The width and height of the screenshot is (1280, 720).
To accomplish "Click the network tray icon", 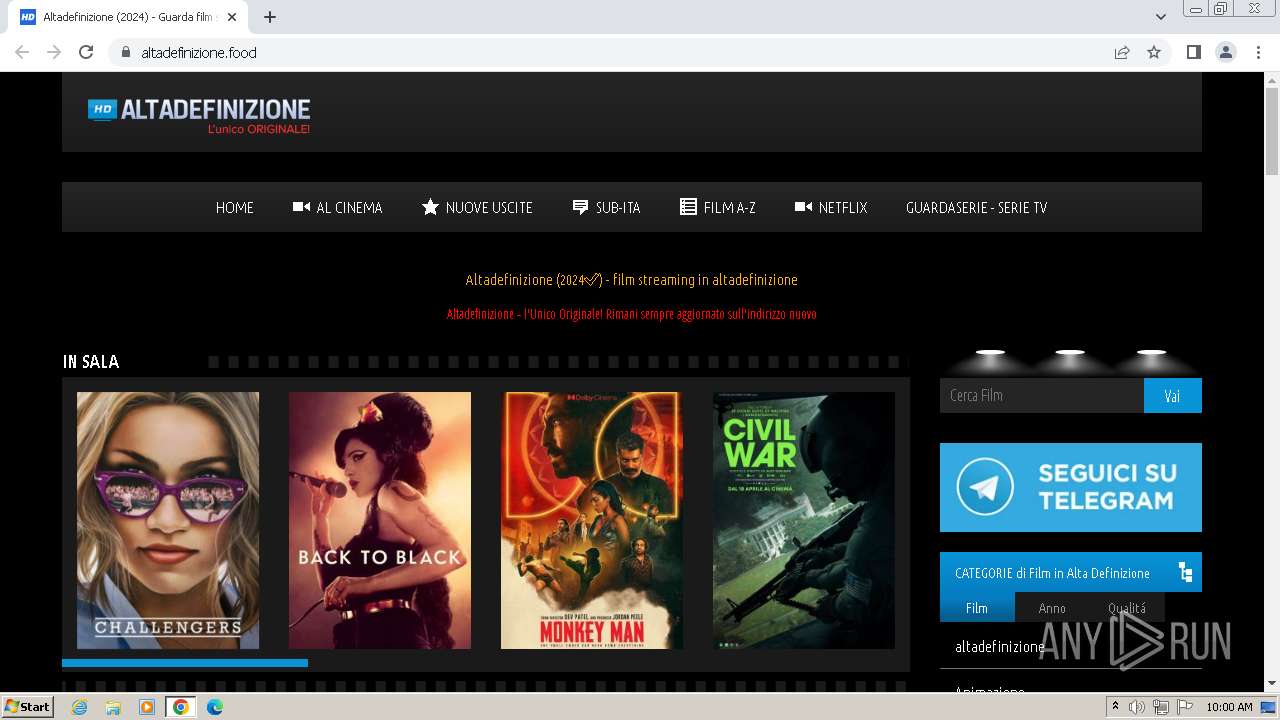I will pyautogui.click(x=1161, y=707).
